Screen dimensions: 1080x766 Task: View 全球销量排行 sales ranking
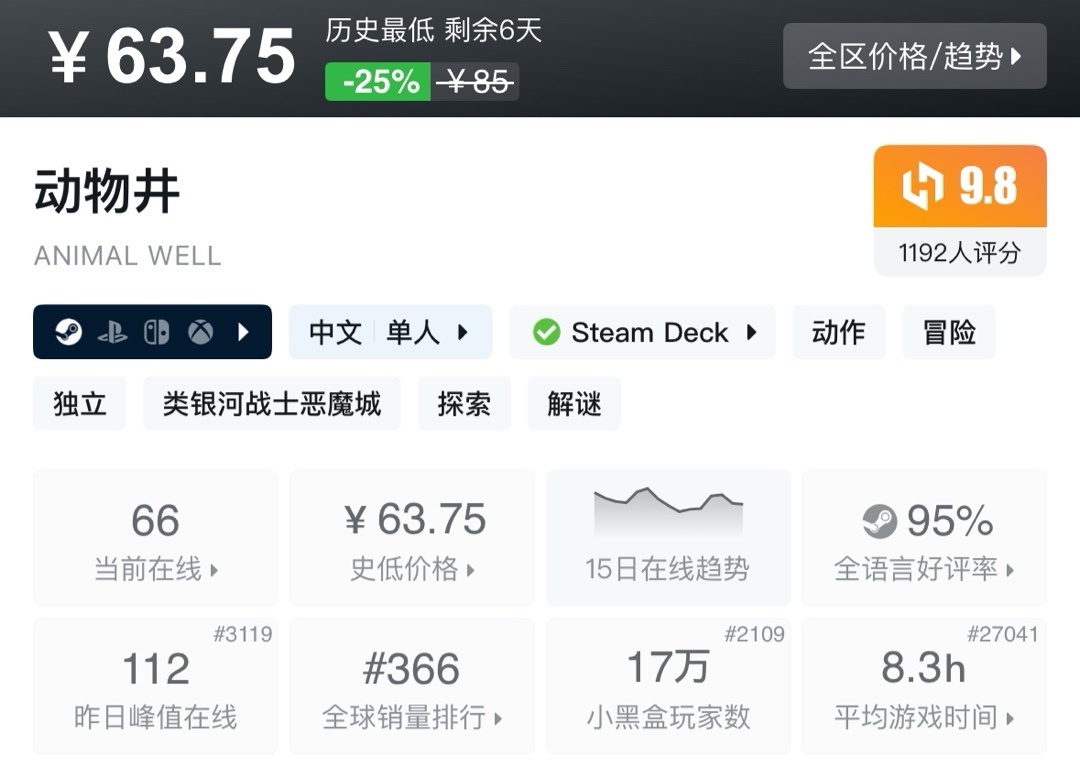point(412,686)
